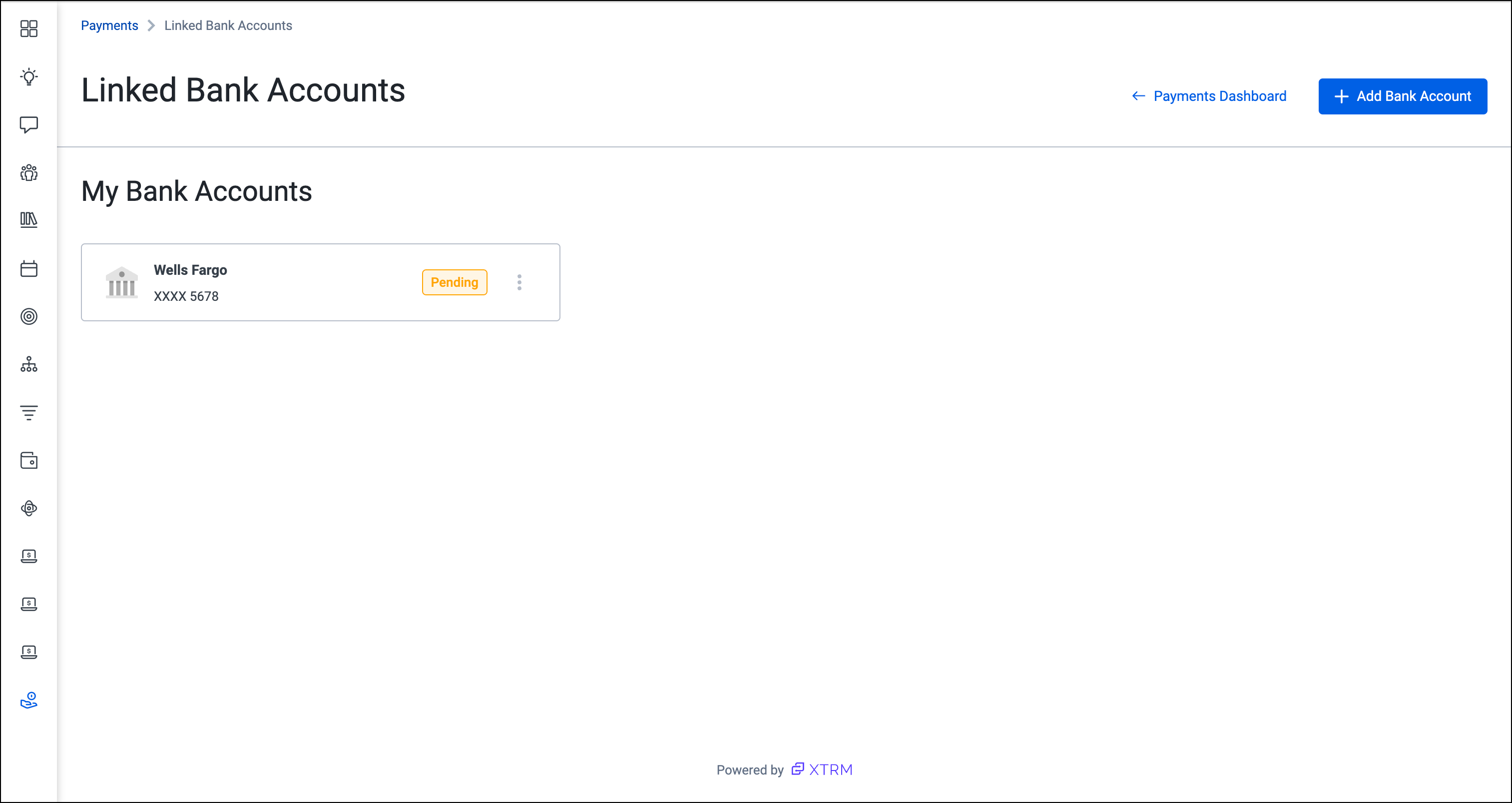The image size is (1512, 803).
Task: Open the three-dot menu on Wells Fargo card
Action: click(519, 282)
